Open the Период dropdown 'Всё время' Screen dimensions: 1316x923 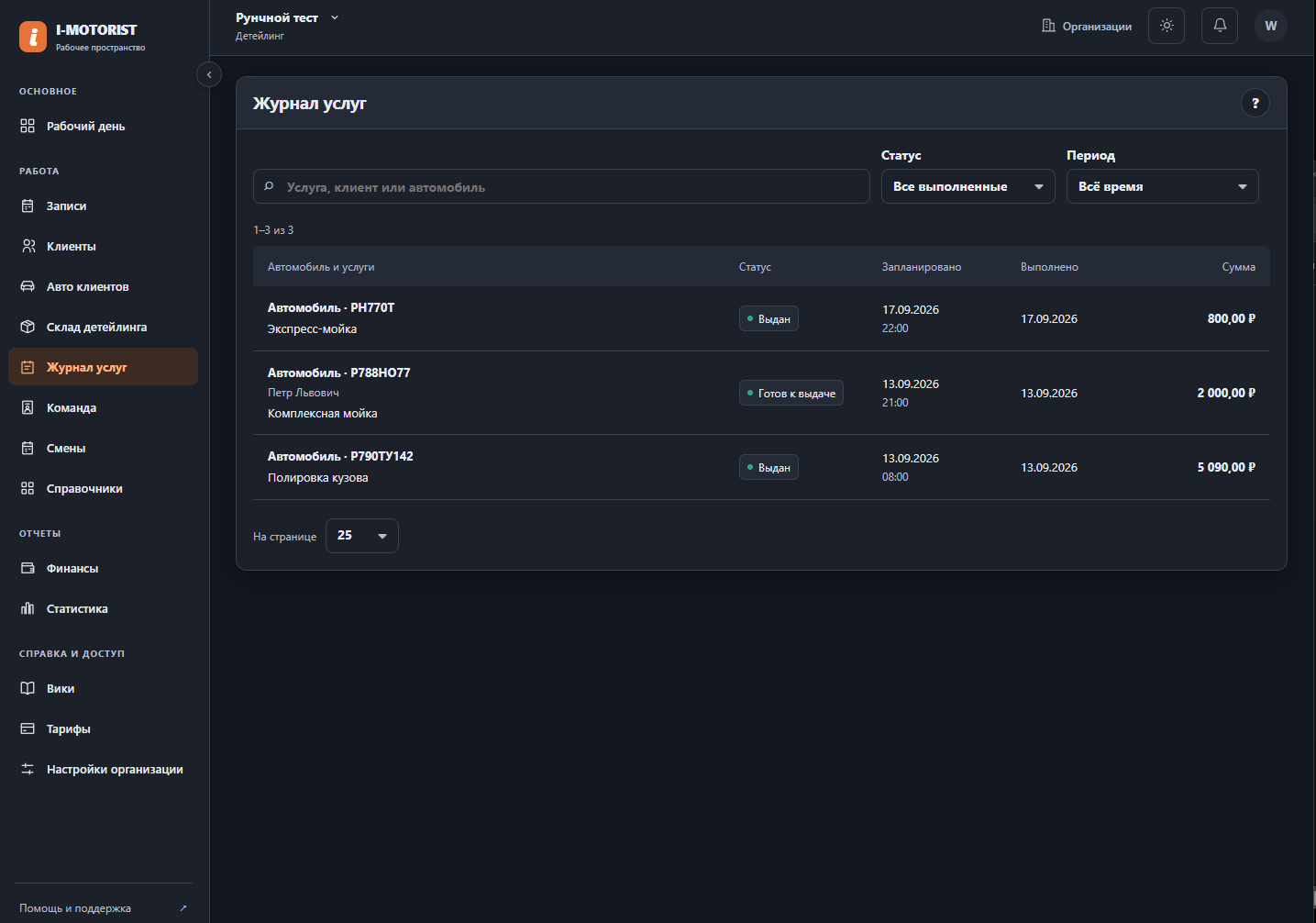1162,186
